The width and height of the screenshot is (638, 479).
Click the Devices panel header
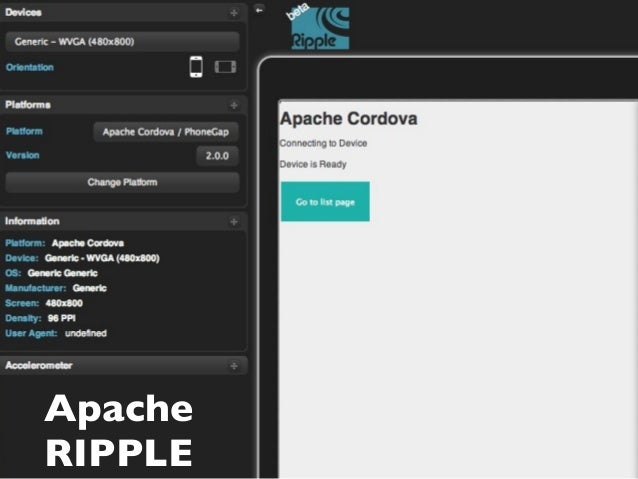tap(123, 12)
